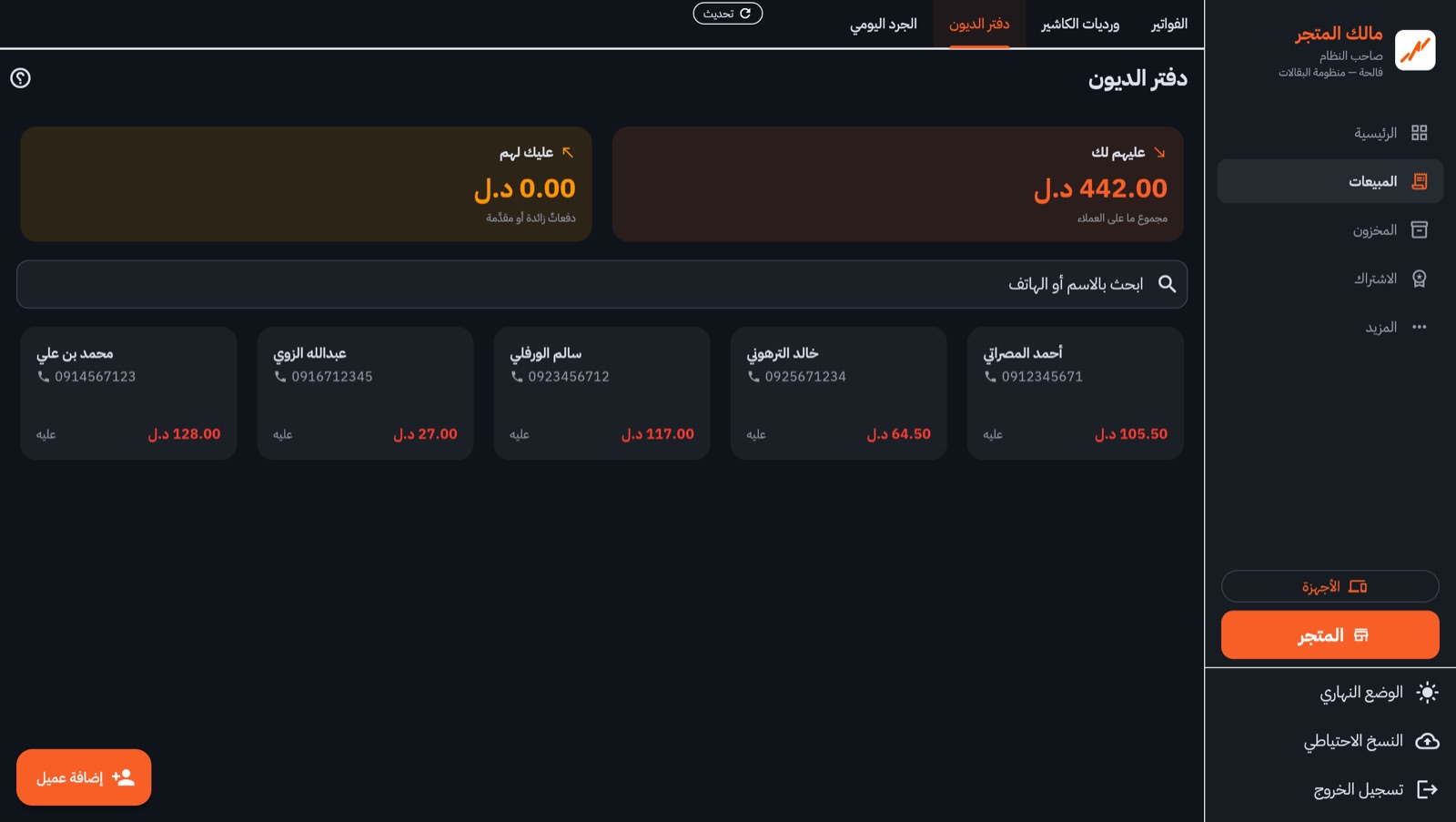Switch to ورديات الكاشير tab
1456x822 pixels.
(x=1080, y=24)
